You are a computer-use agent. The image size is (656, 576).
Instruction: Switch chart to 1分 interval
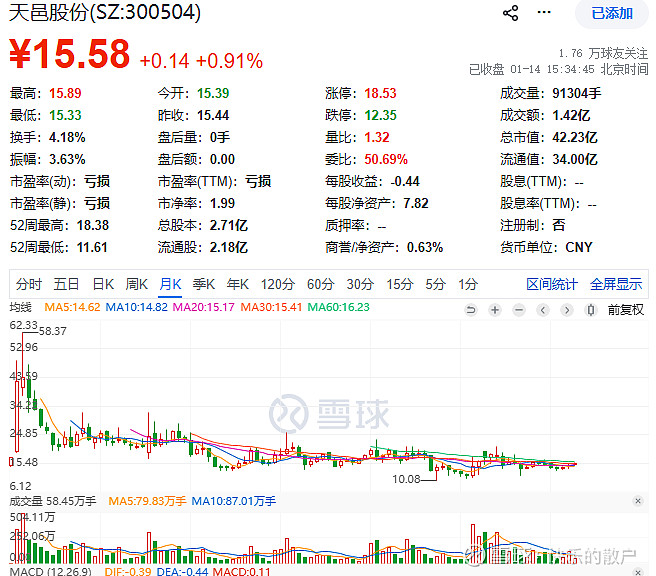point(468,284)
